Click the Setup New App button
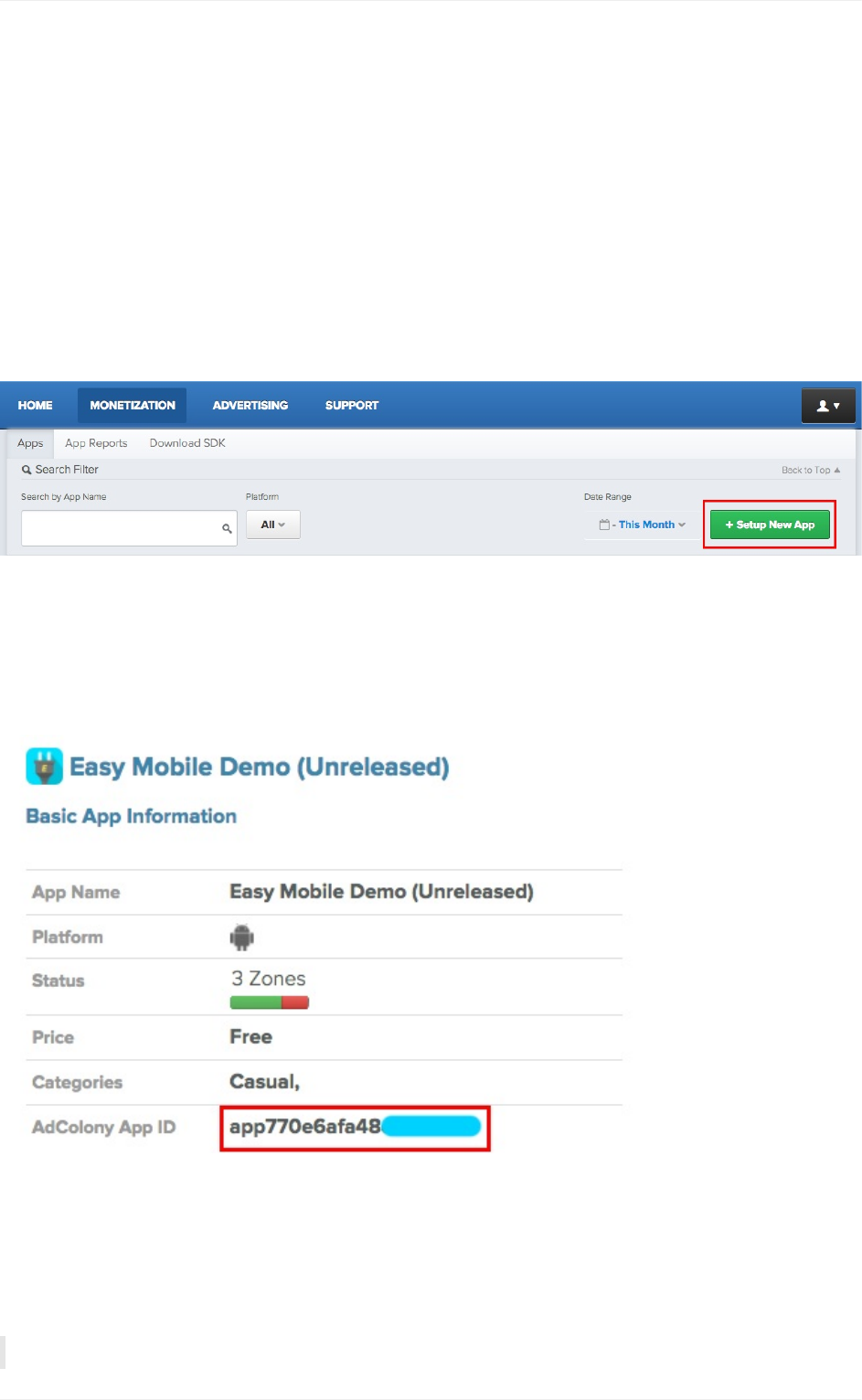 pyautogui.click(x=770, y=525)
